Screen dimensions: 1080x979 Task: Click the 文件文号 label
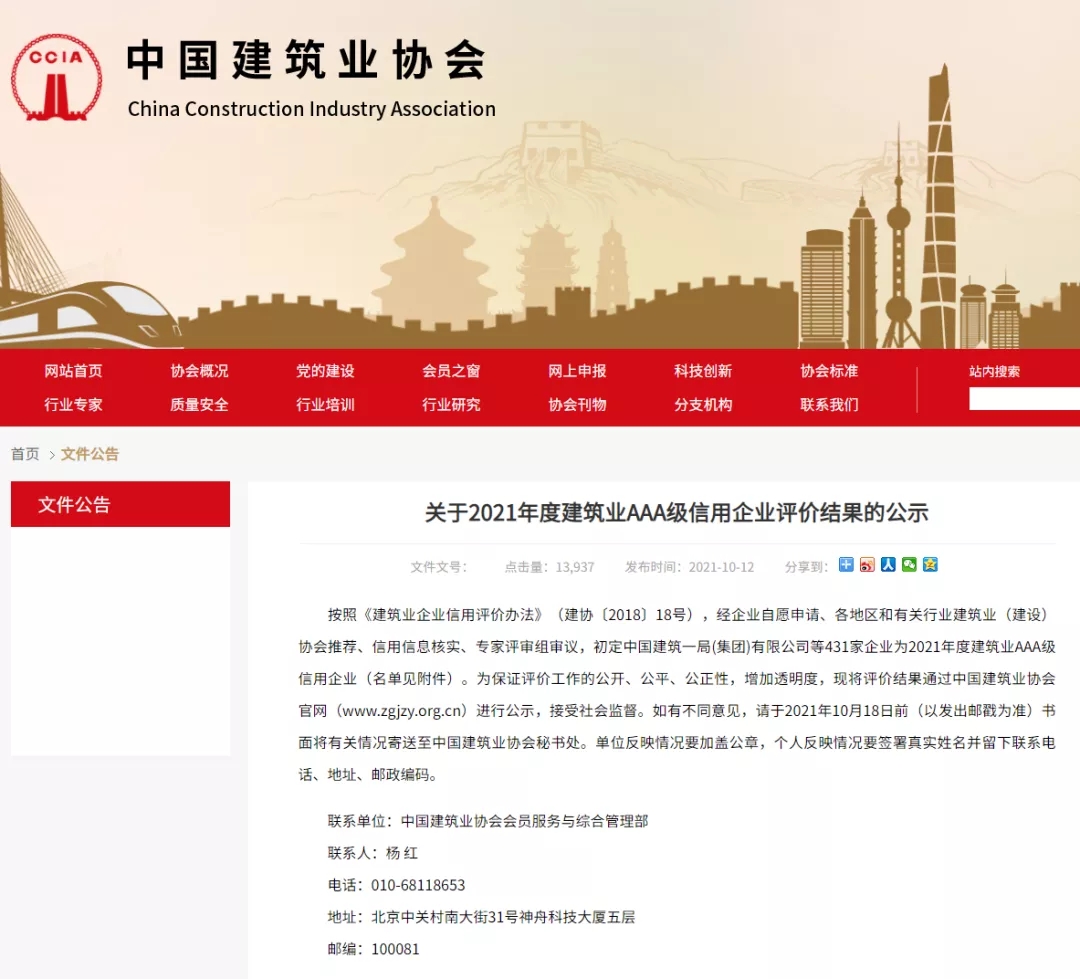tap(439, 567)
